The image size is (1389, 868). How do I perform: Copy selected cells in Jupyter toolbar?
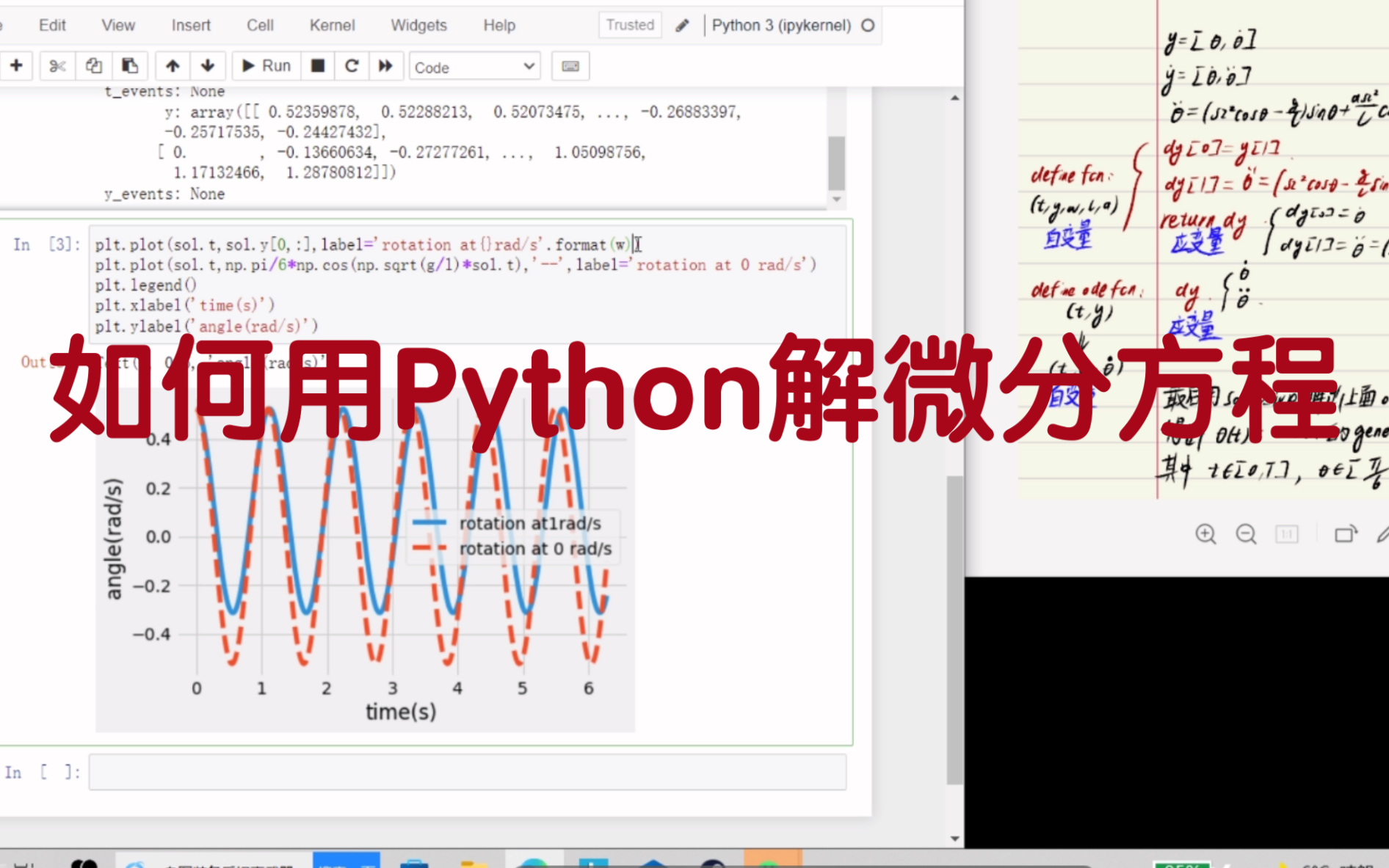pos(93,66)
